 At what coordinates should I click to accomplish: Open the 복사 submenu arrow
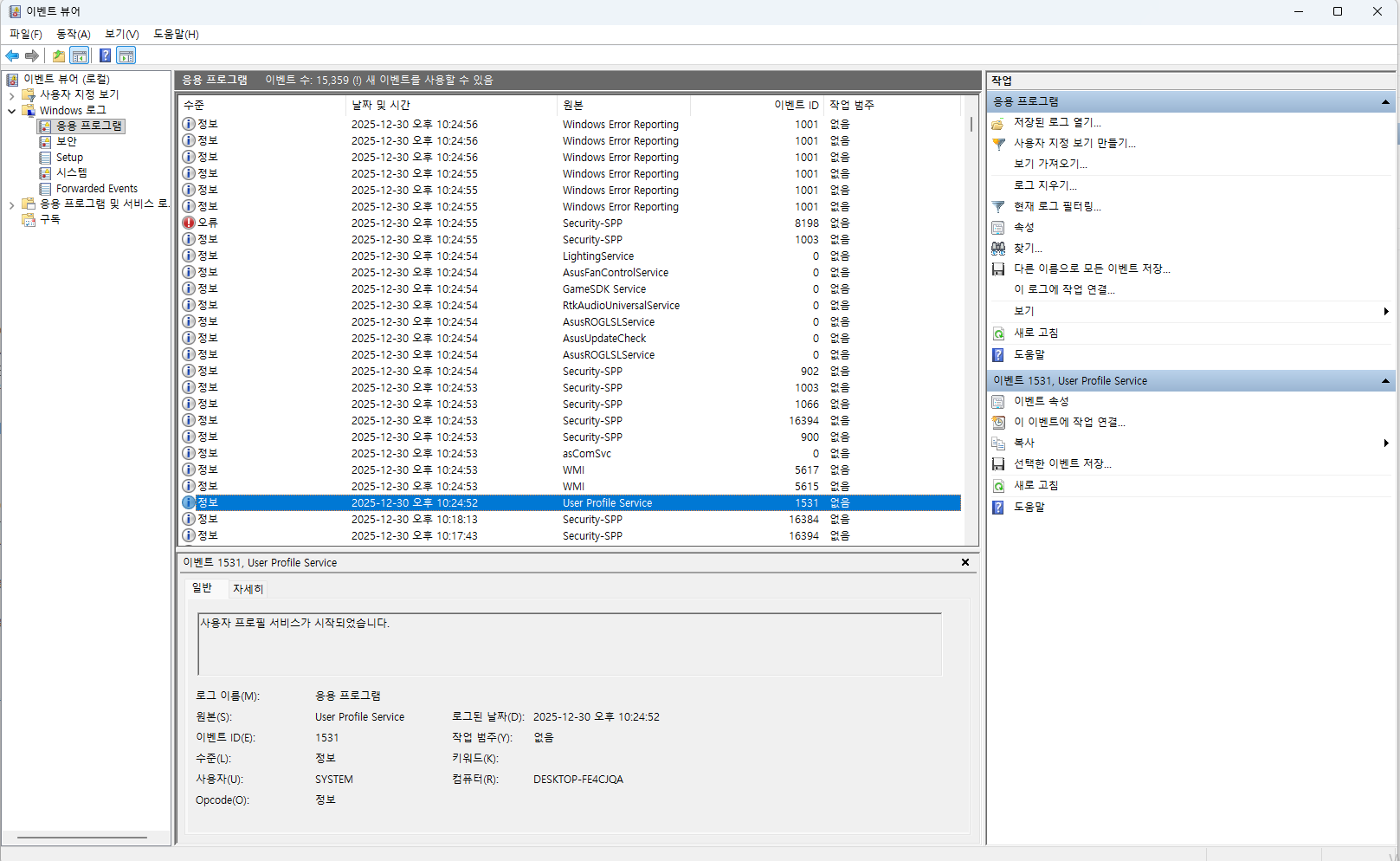pyautogui.click(x=1385, y=443)
